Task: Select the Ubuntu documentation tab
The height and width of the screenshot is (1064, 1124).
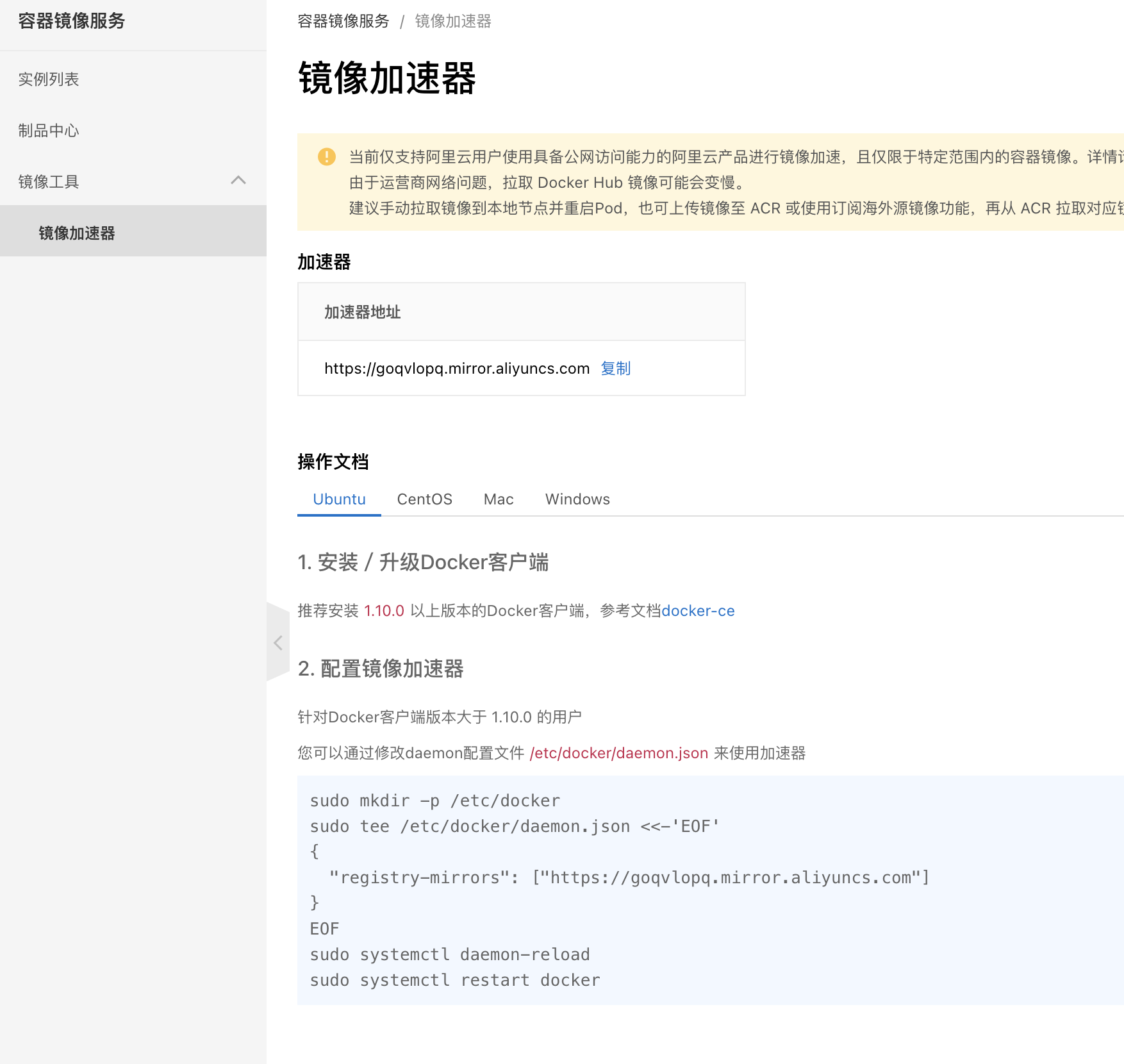Action: [338, 499]
